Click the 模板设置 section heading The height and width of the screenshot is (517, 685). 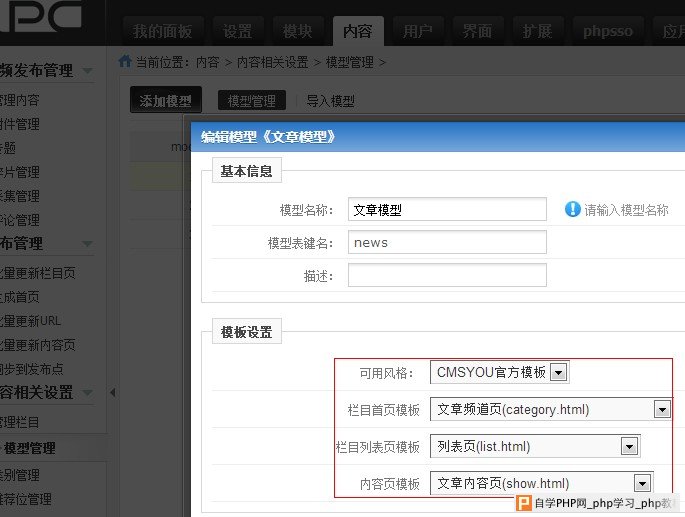click(246, 332)
